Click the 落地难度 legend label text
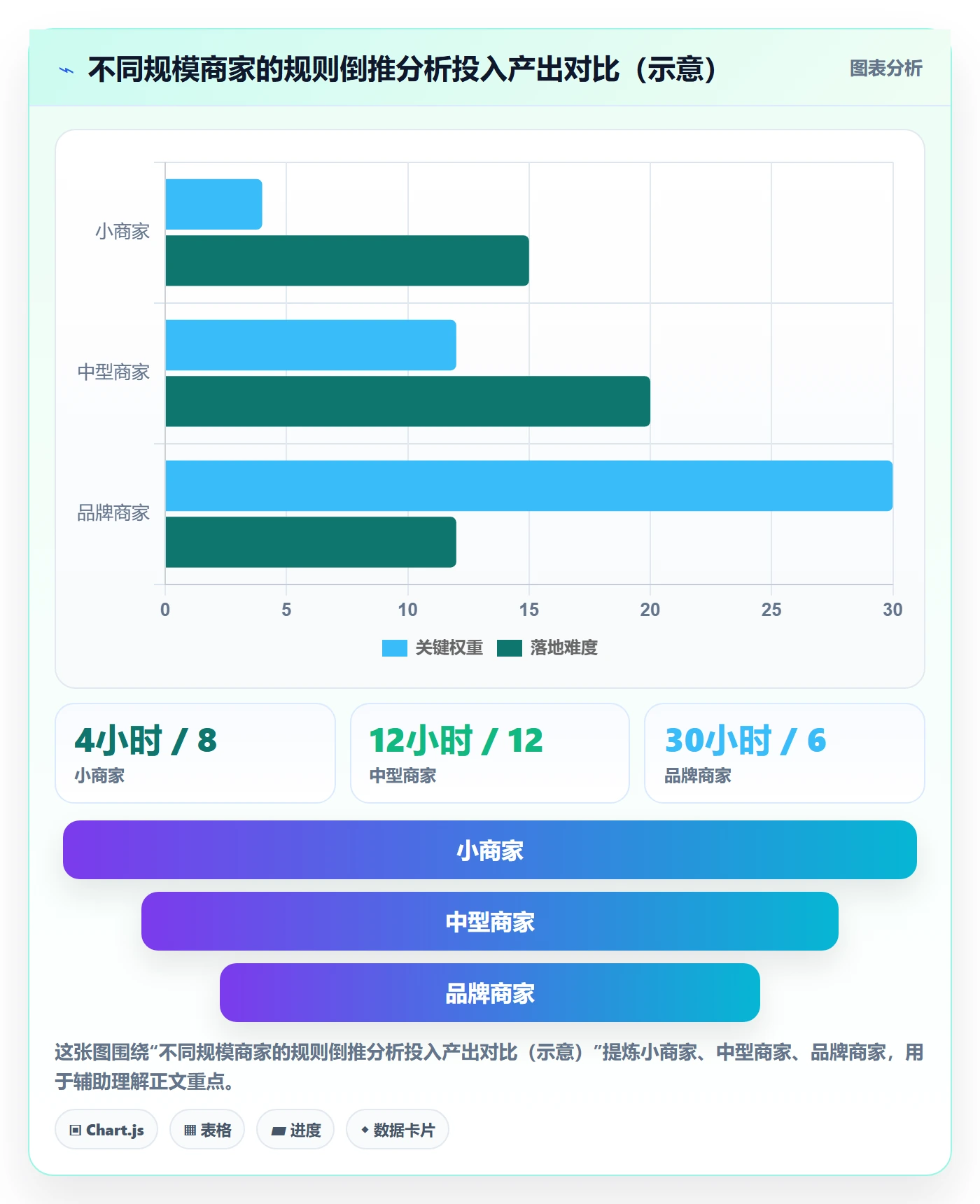The image size is (980, 1204). point(563,648)
